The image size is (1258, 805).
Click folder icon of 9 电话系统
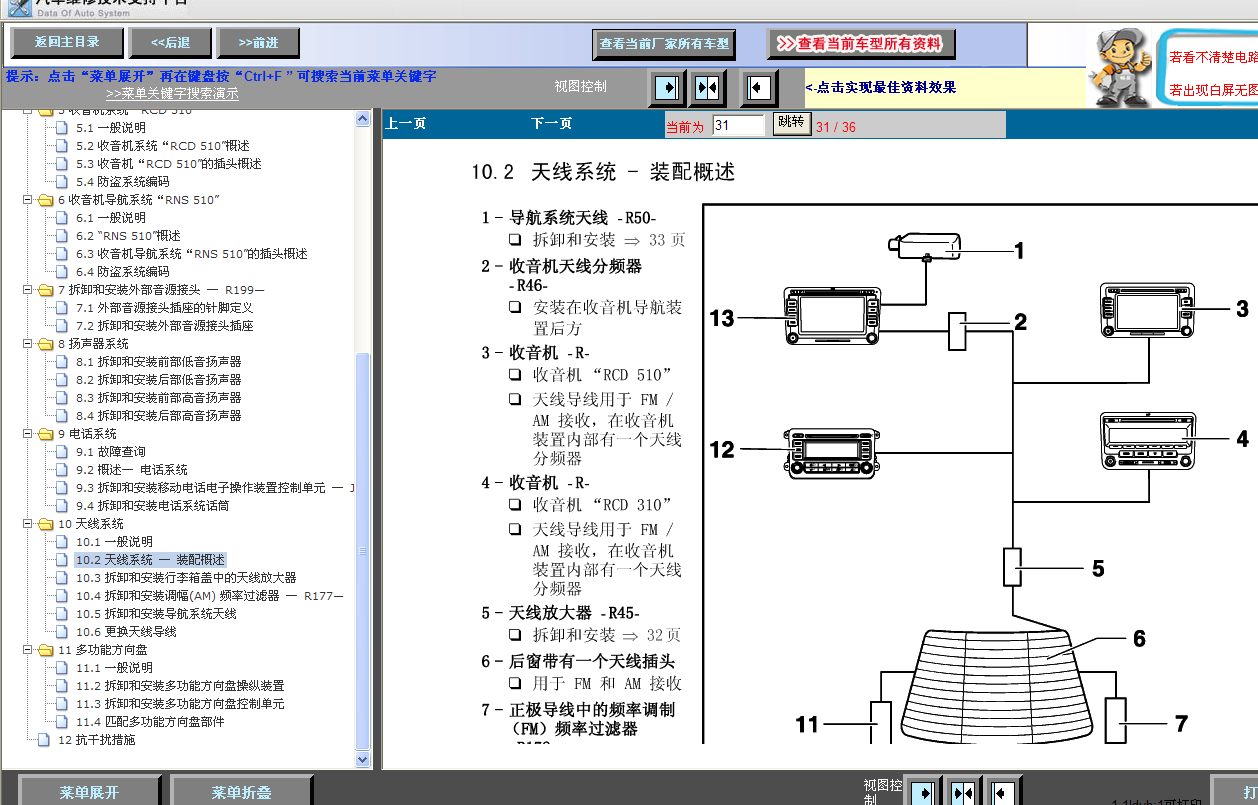pyautogui.click(x=45, y=434)
